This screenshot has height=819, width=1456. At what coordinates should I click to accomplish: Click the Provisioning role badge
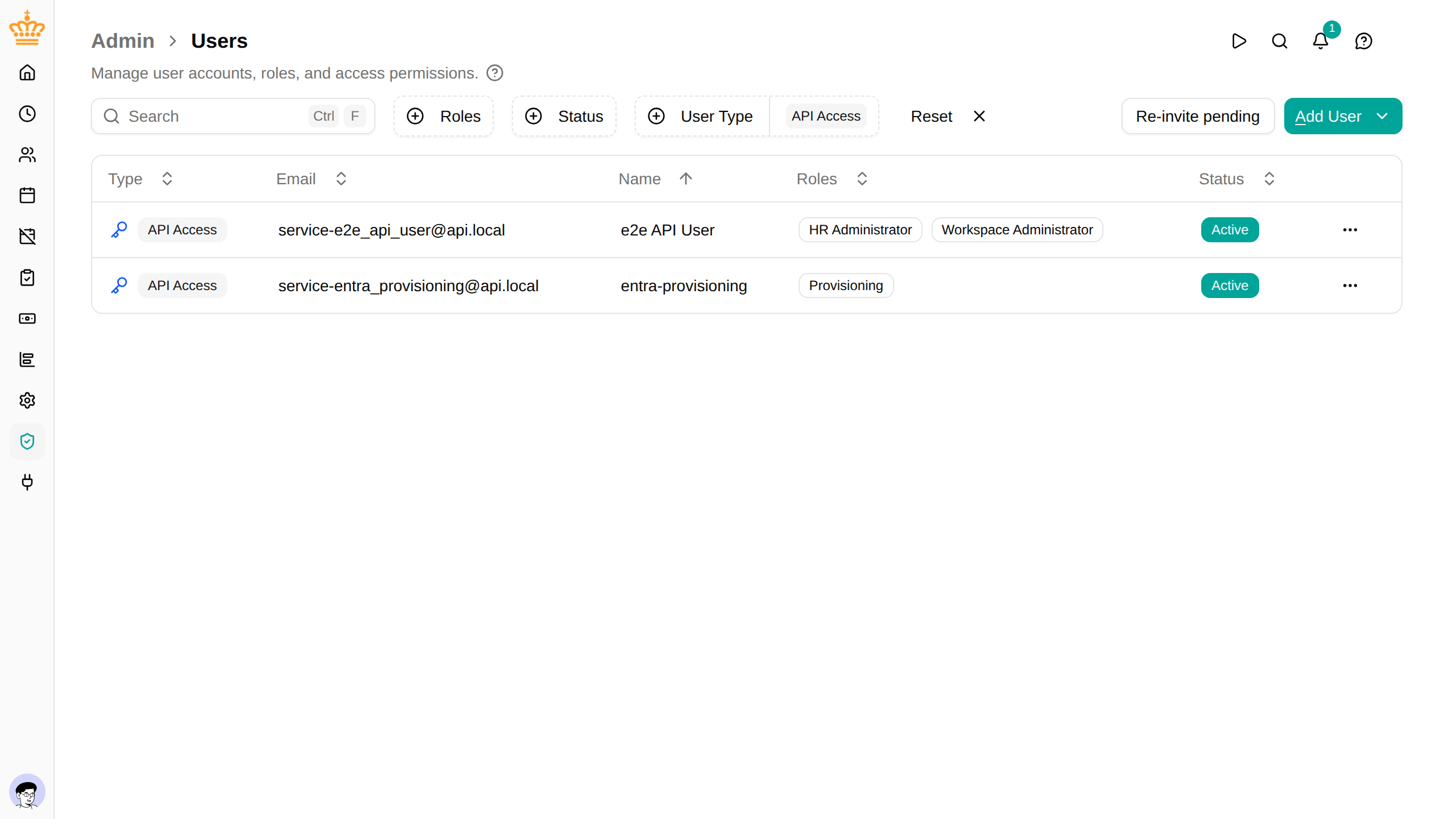[x=846, y=286]
